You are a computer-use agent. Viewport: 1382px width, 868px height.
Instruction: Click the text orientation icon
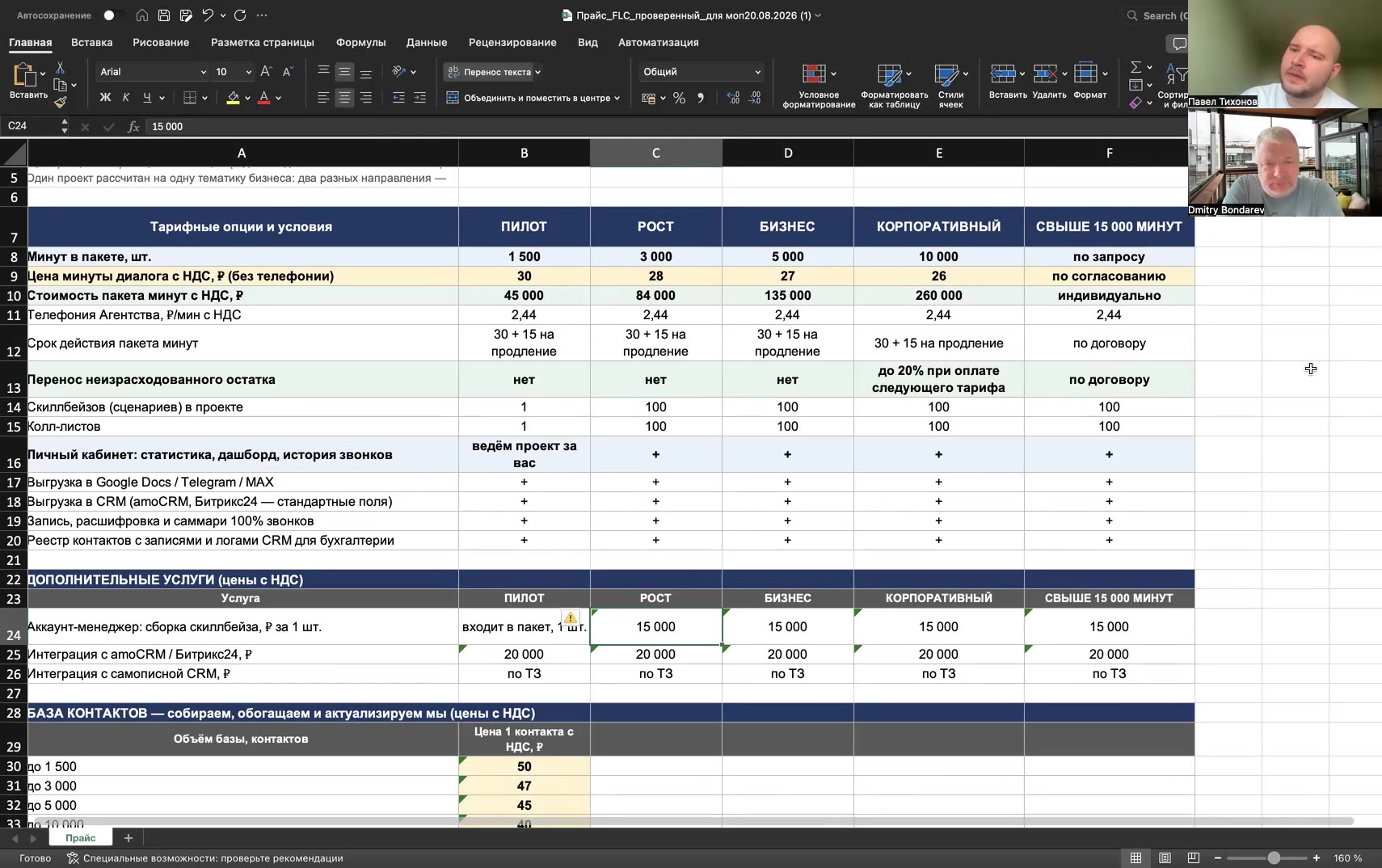coord(398,72)
